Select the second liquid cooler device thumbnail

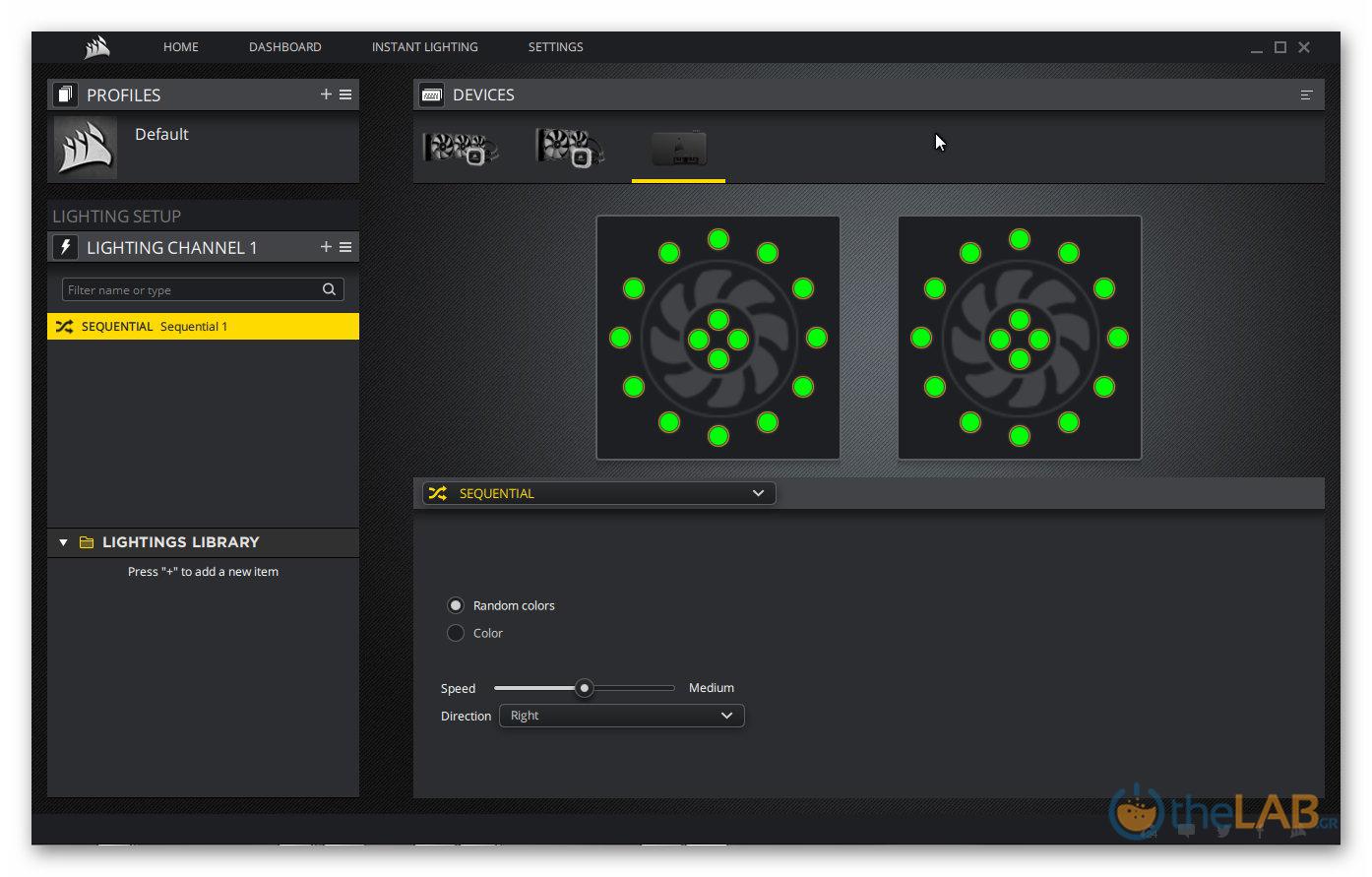click(569, 148)
